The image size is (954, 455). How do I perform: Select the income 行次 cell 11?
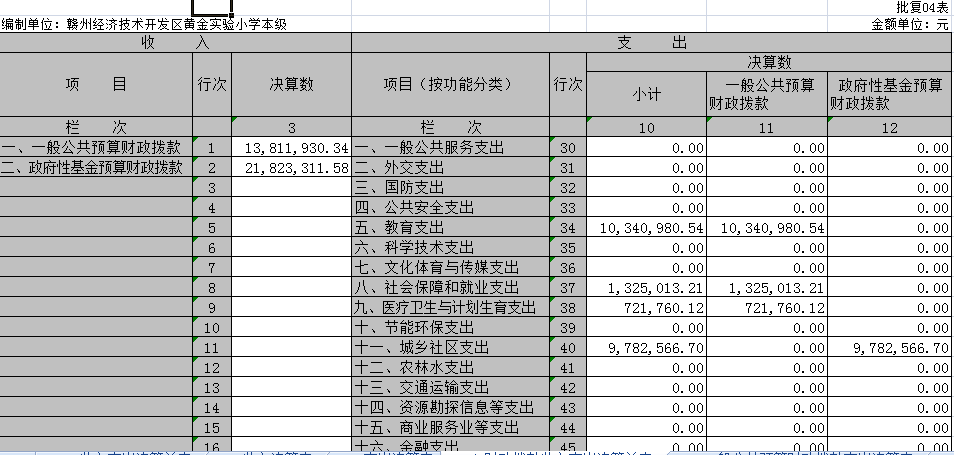[x=212, y=347]
